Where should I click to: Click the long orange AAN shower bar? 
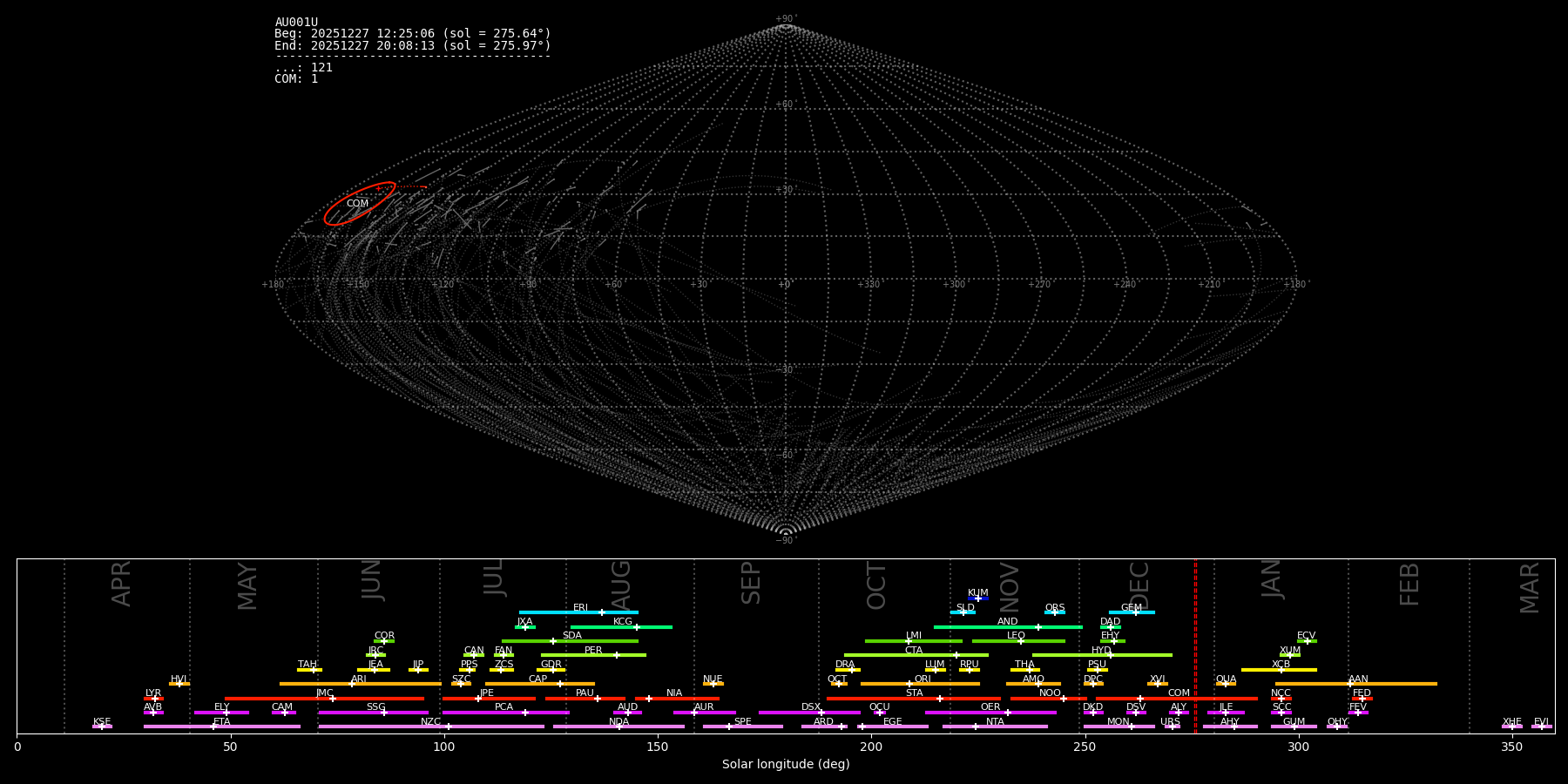coord(1356,684)
